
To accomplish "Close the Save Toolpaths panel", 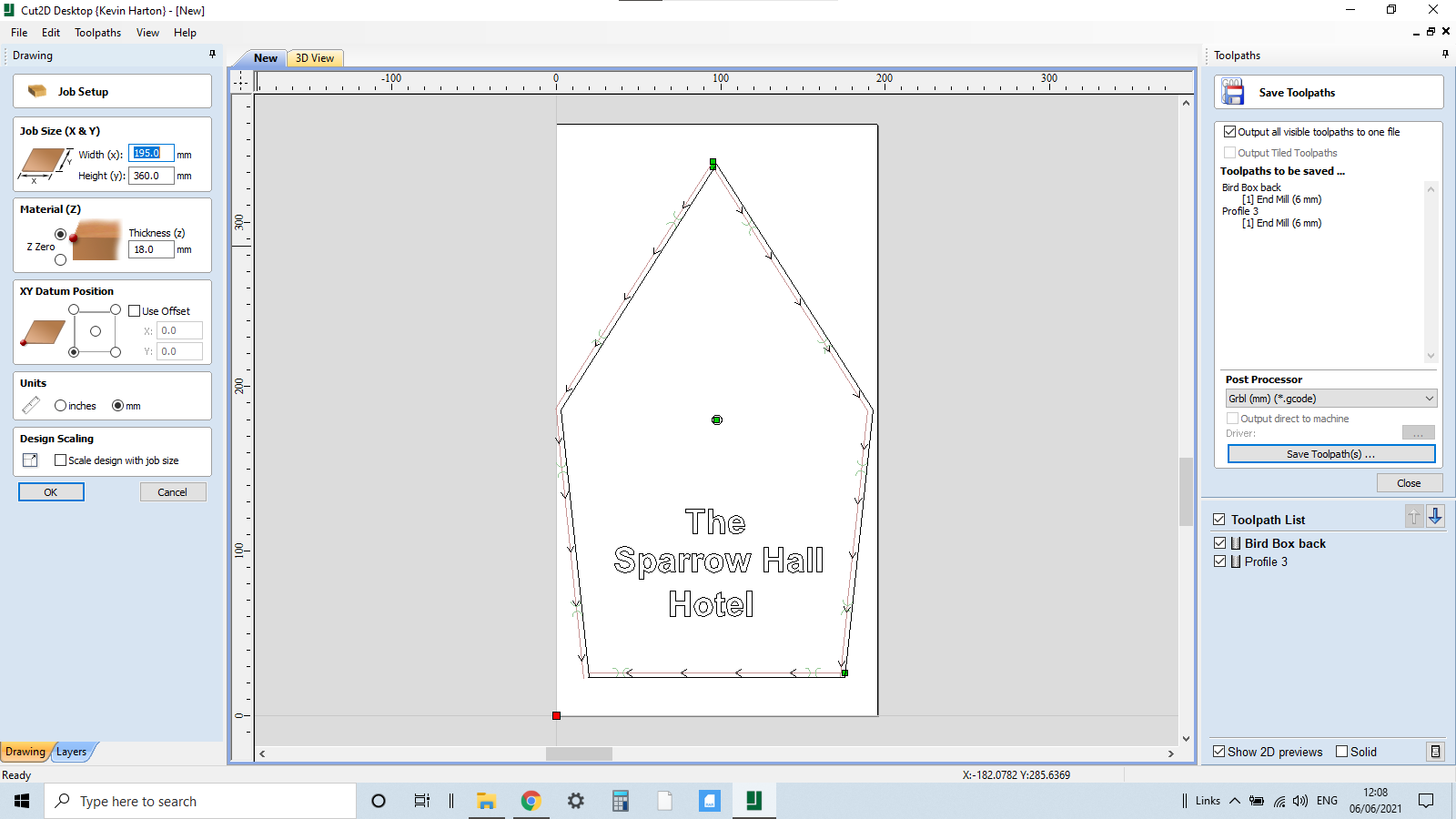I will tap(1409, 482).
